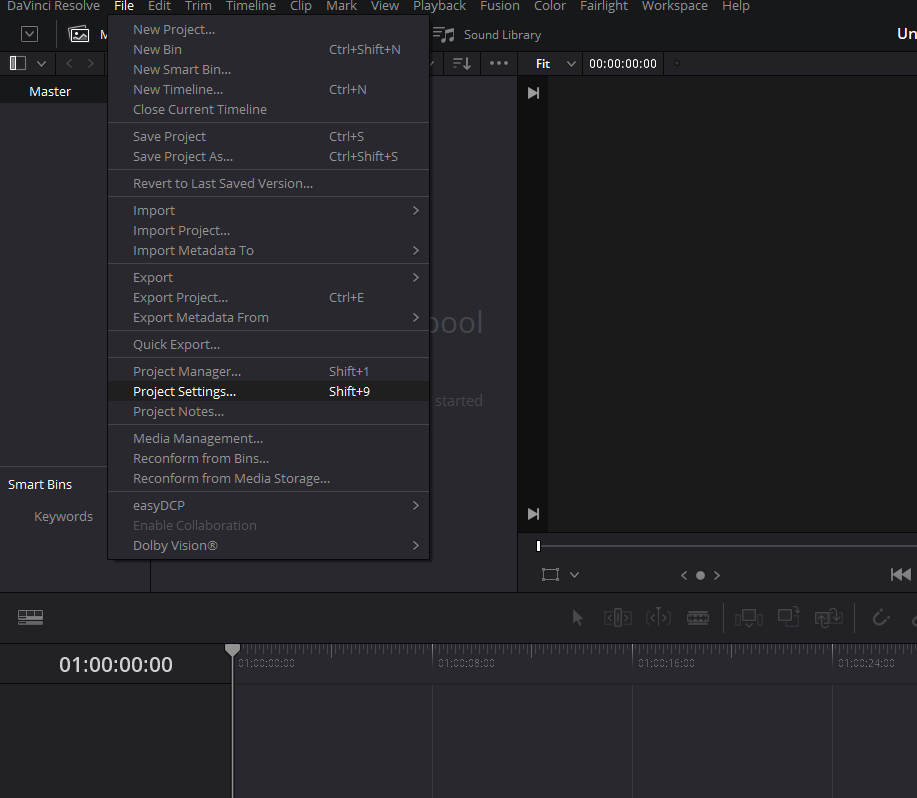Open Project Notes entry
The width and height of the screenshot is (917, 798).
268,411
